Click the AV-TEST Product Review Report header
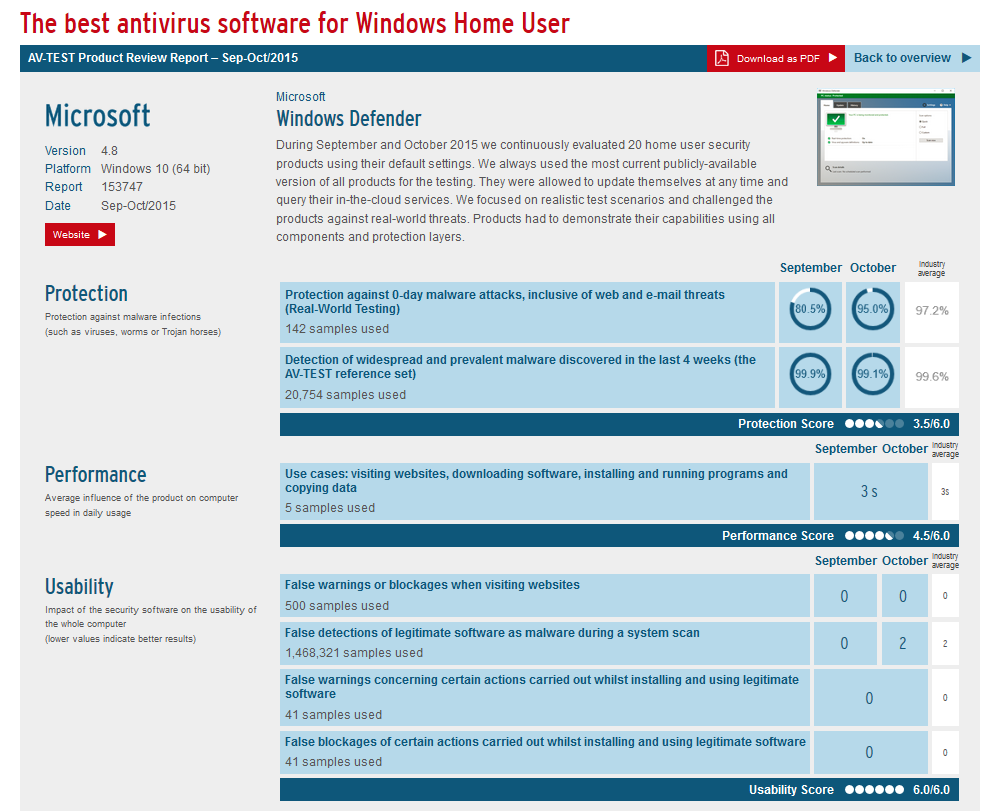This screenshot has width=998, height=811. pos(163,58)
